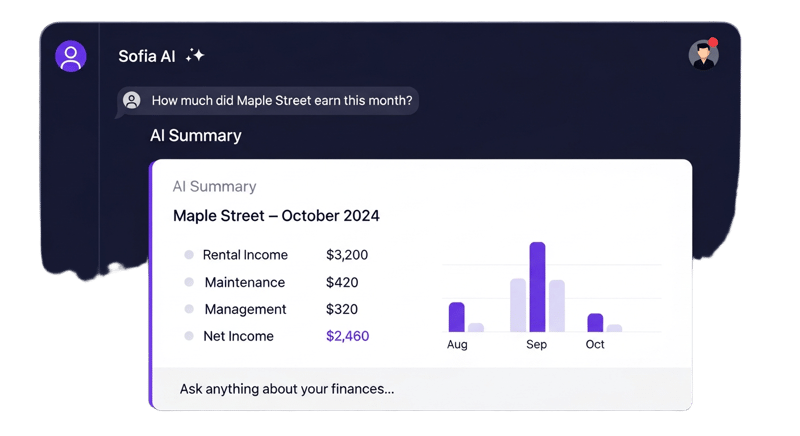
Task: Select the Maintenance bullet dot
Action: [189, 282]
